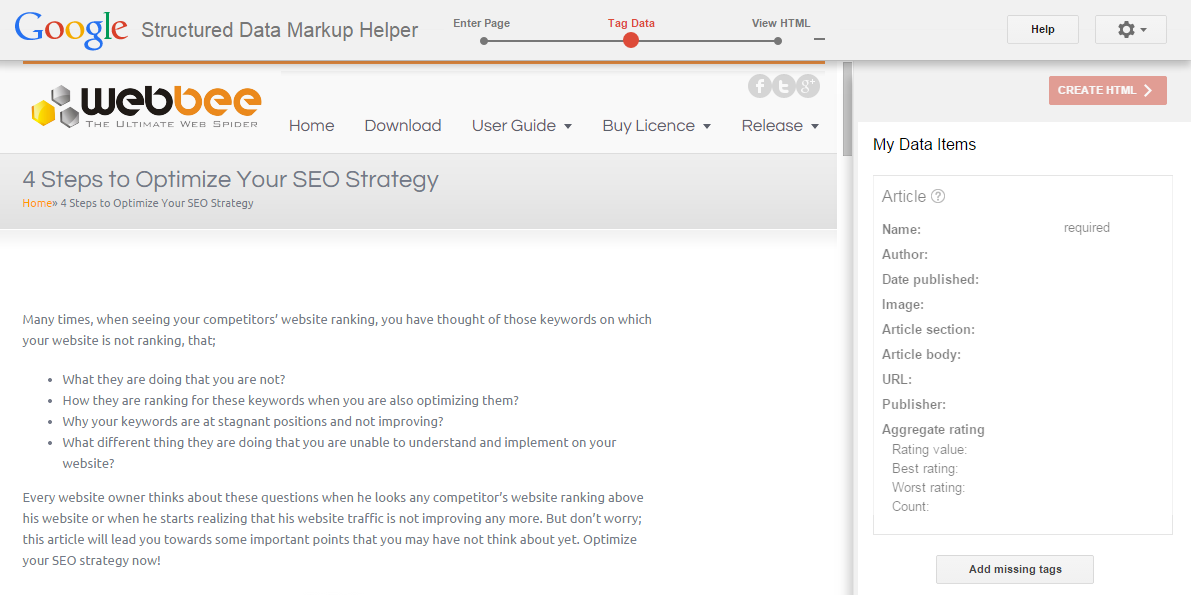This screenshot has height=595, width=1191.
Task: Click the 'Structured Data Markup Helper' title
Action: (280, 30)
